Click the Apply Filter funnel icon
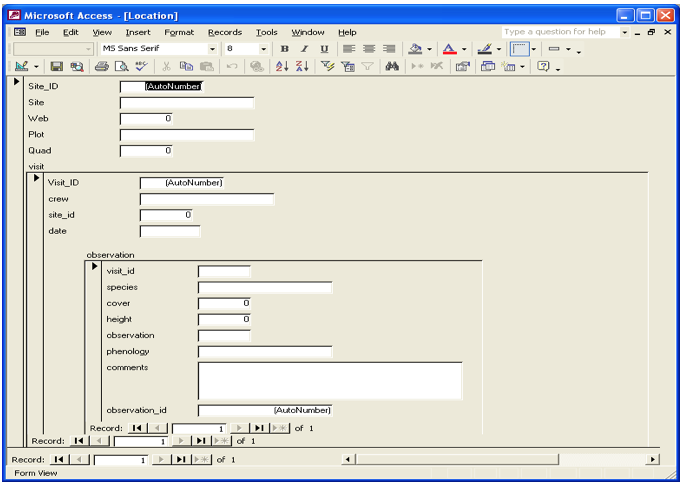Screen dimensions: 686x486 click(368, 66)
